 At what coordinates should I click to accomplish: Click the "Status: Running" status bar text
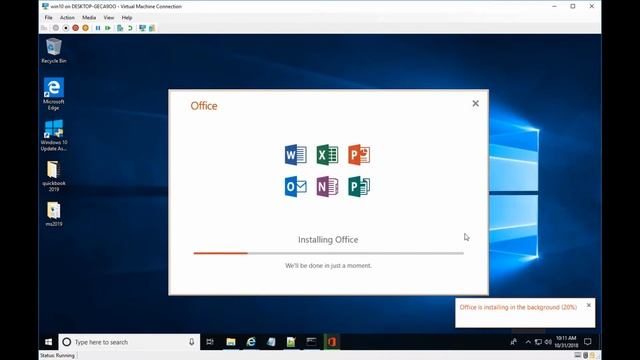(x=57, y=356)
